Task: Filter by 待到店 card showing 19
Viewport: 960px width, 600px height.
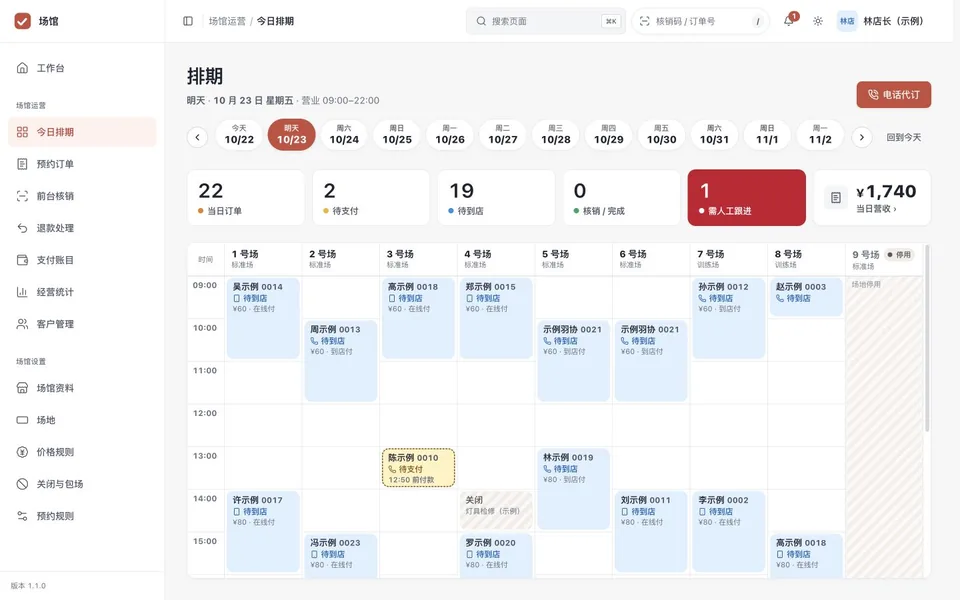Action: 496,197
